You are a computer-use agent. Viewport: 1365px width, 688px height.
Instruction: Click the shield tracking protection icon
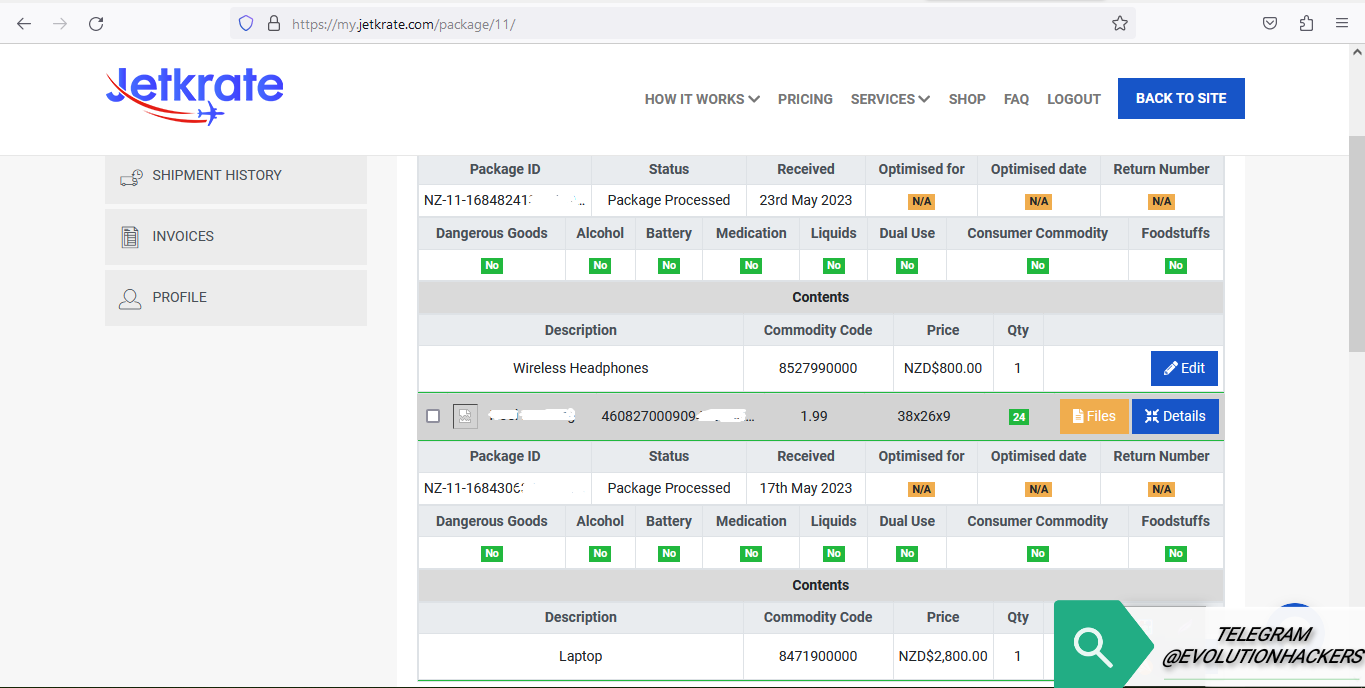tap(246, 24)
